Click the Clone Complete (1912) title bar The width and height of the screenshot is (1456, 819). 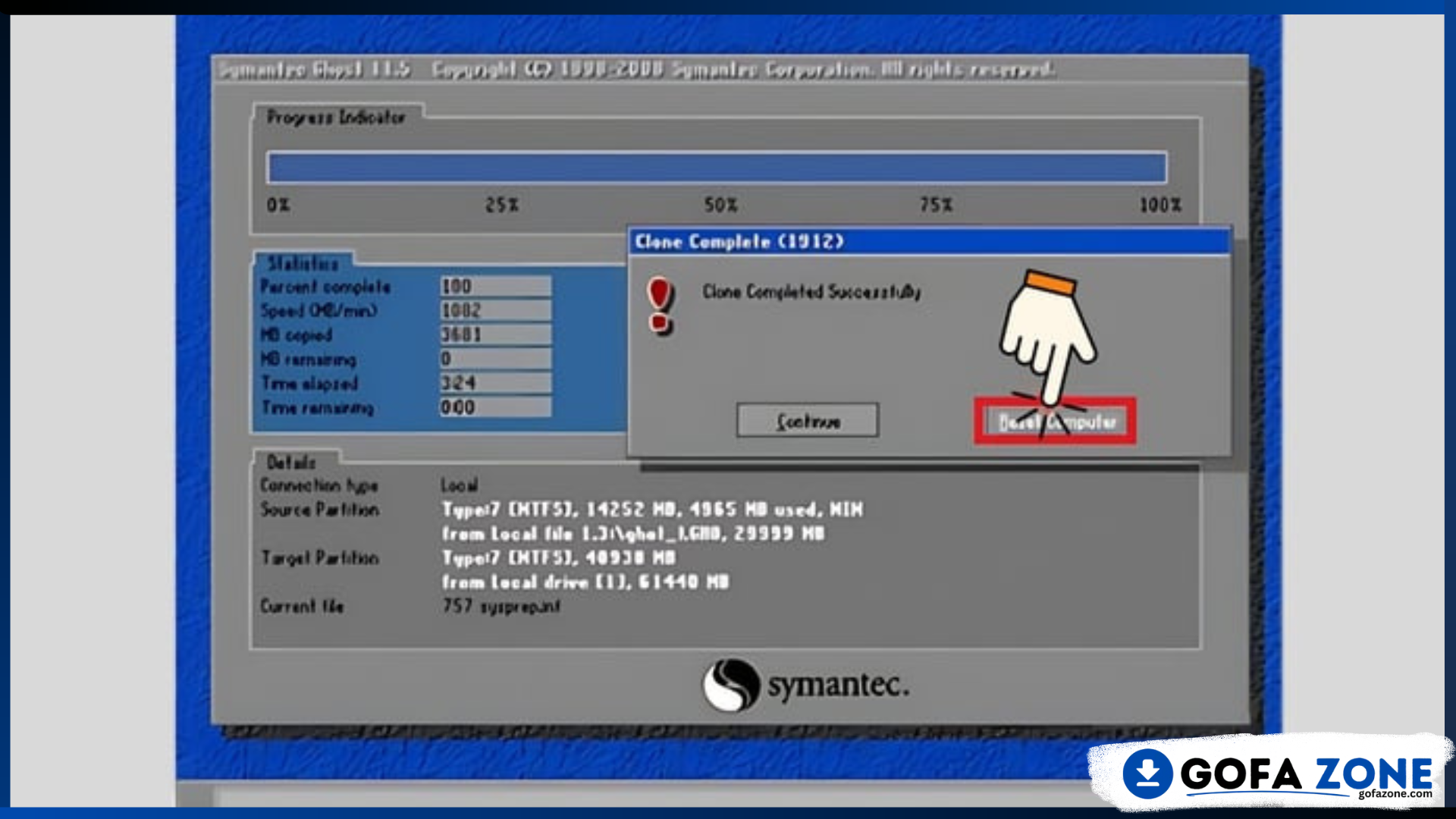coord(929,242)
